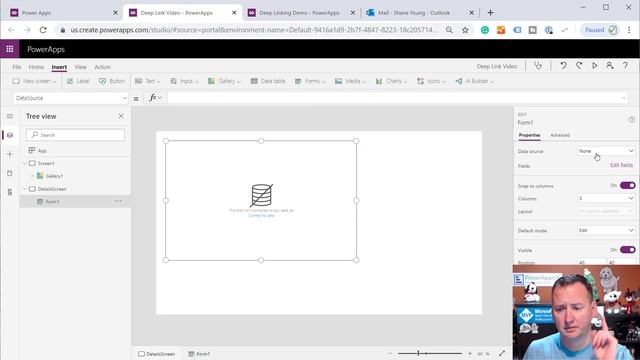640x360 pixels.
Task: Click the Deep Link Video app name
Action: [x=497, y=66]
